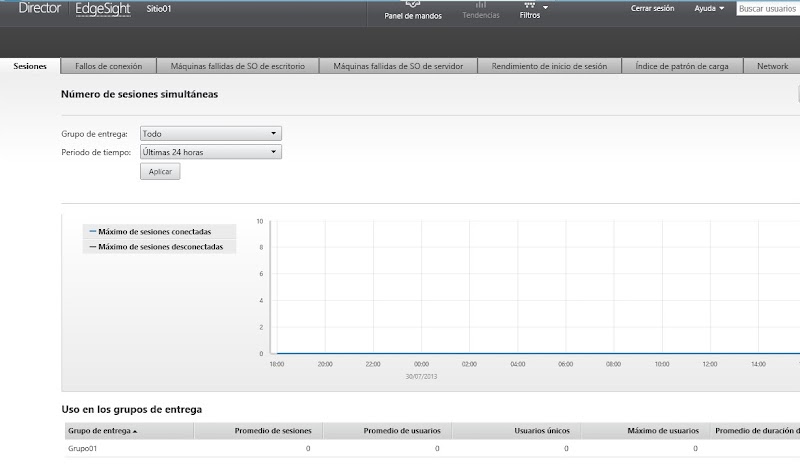Click the 12:00 time axis label
Image resolution: width=800 pixels, height=471 pixels.
pos(710,364)
